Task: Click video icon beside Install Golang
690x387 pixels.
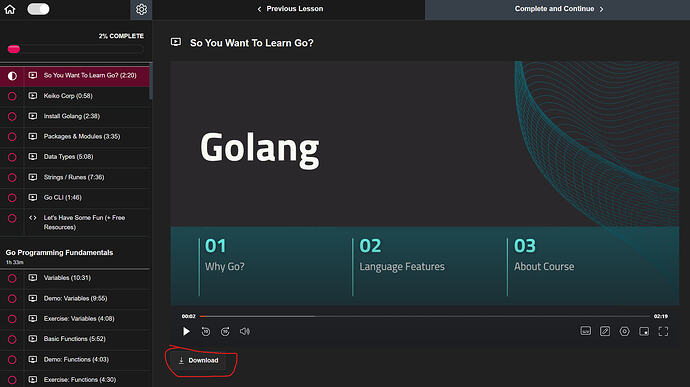Action: click(33, 116)
